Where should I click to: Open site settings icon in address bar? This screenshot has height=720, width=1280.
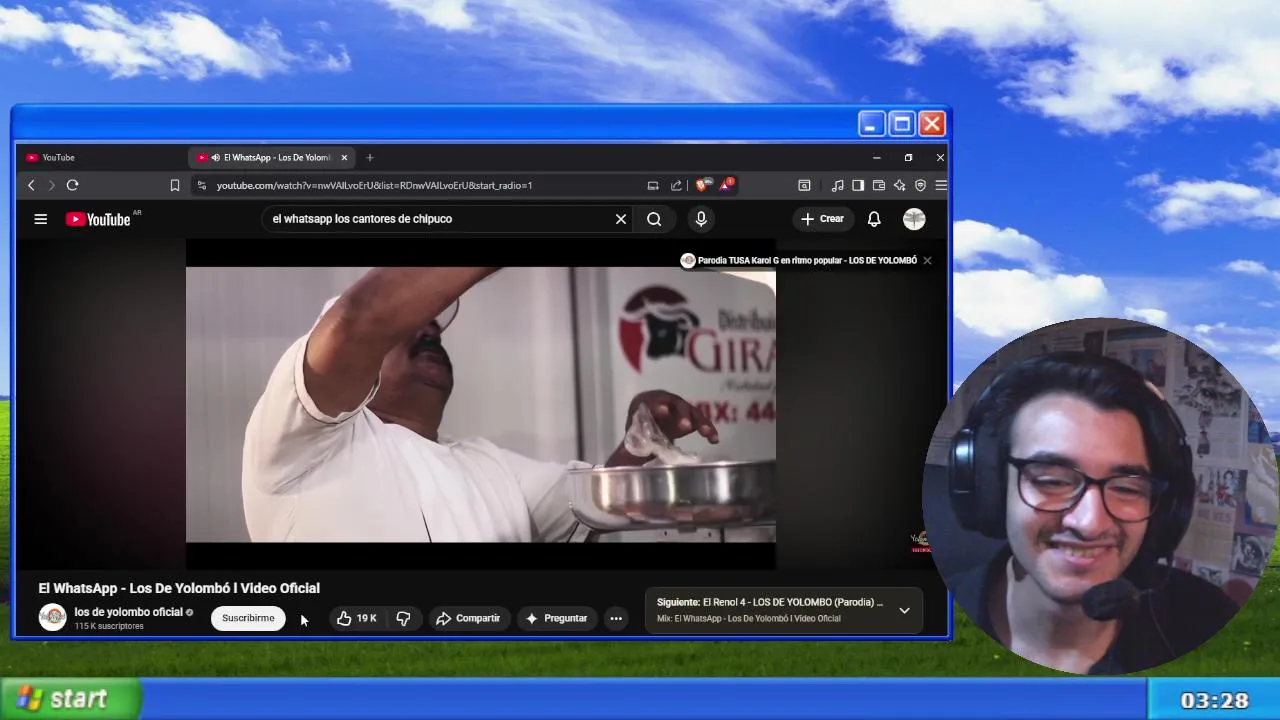202,185
